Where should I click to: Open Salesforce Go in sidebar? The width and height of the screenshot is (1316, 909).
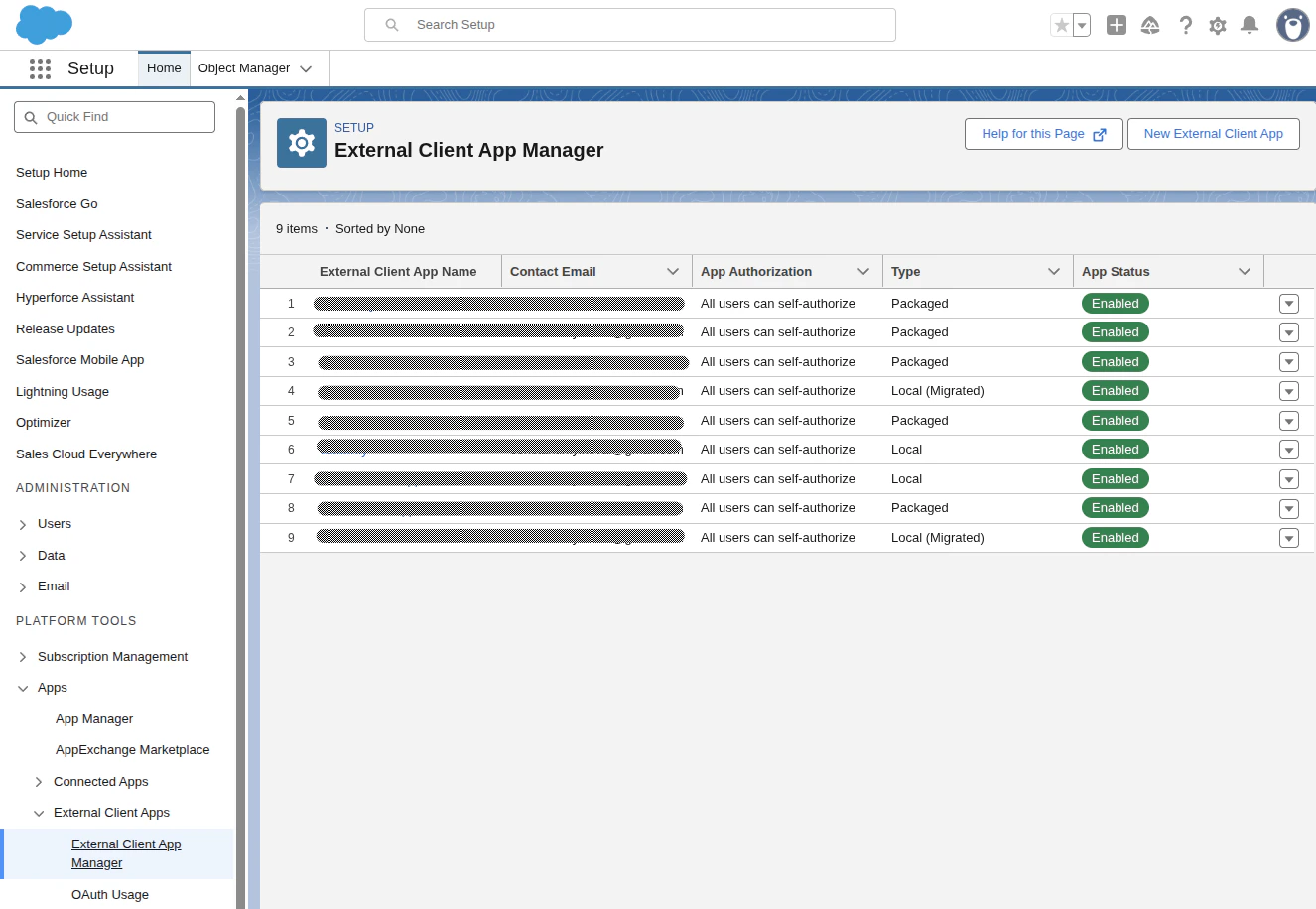coord(57,204)
